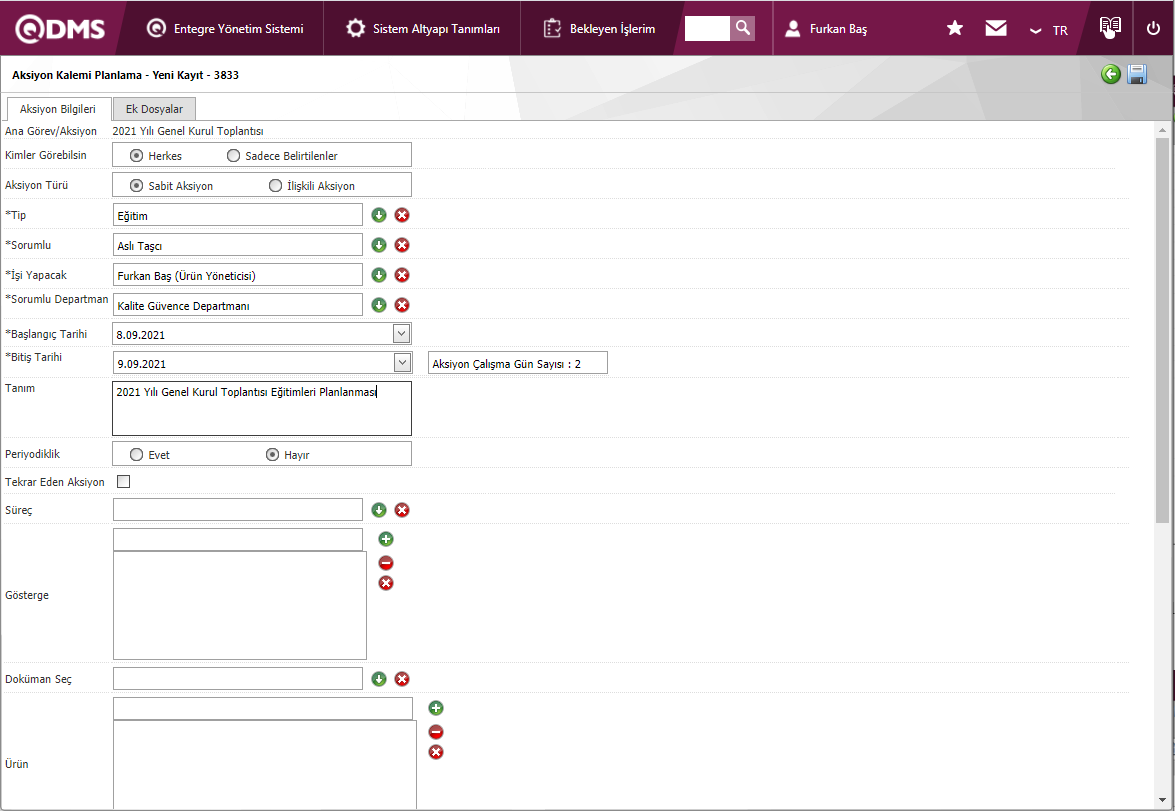Click the green back arrow icon

click(x=1110, y=75)
